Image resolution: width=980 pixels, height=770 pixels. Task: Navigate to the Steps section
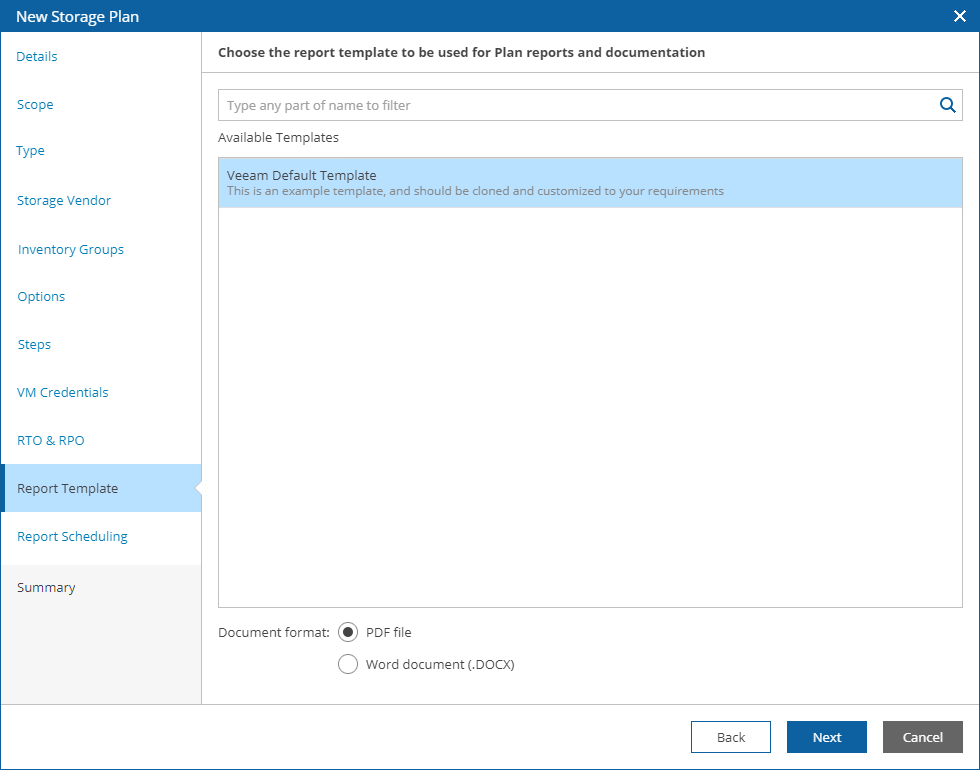pyautogui.click(x=34, y=344)
